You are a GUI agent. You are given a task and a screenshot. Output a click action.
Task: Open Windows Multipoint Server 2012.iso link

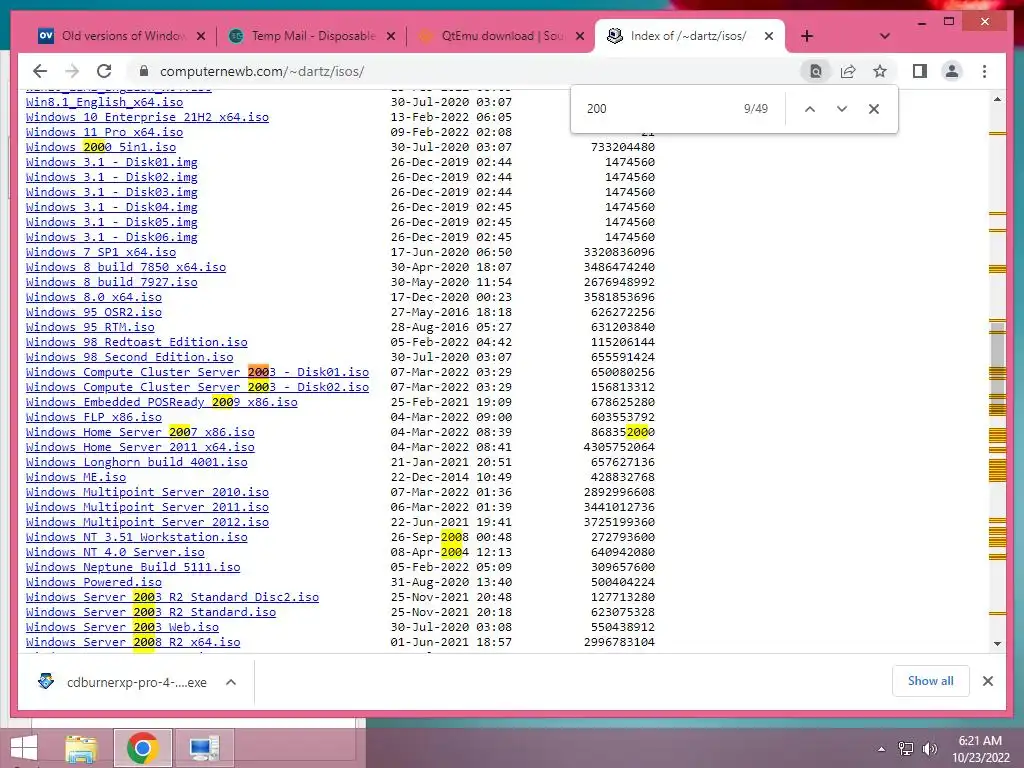(x=147, y=522)
